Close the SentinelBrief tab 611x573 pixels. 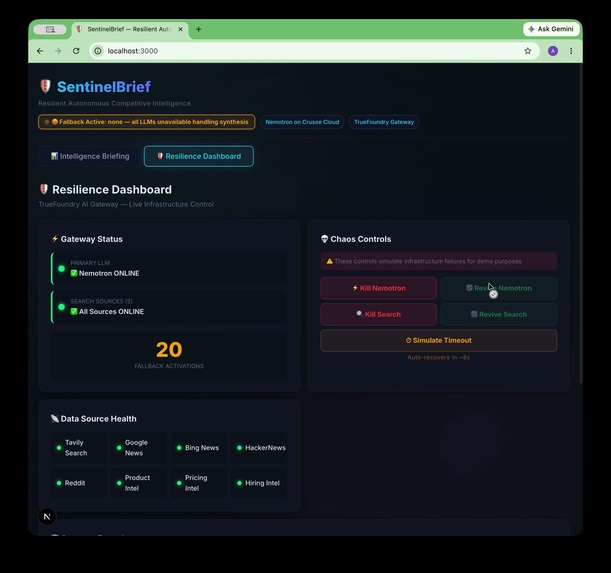tap(180, 29)
